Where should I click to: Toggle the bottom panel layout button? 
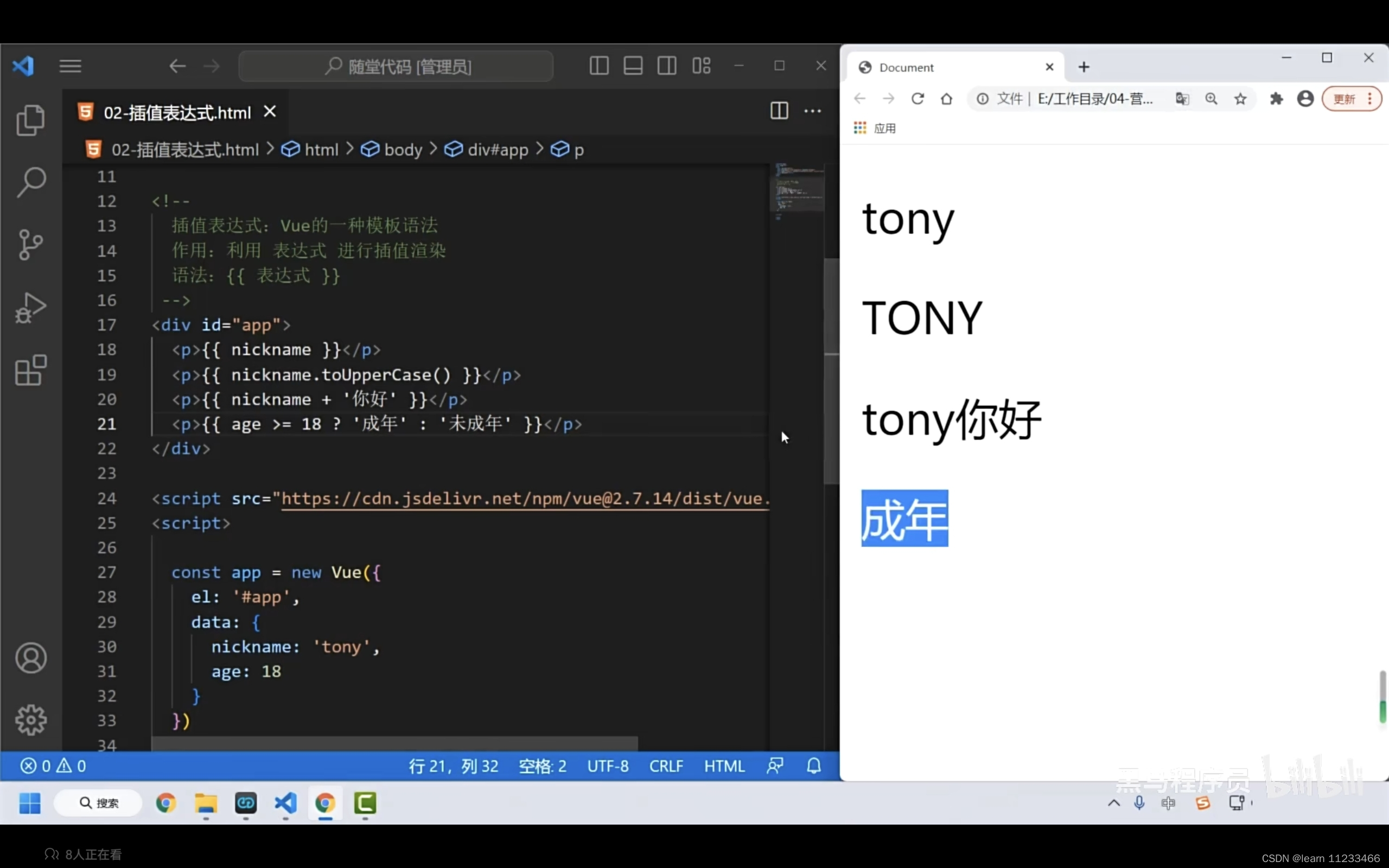(x=633, y=66)
